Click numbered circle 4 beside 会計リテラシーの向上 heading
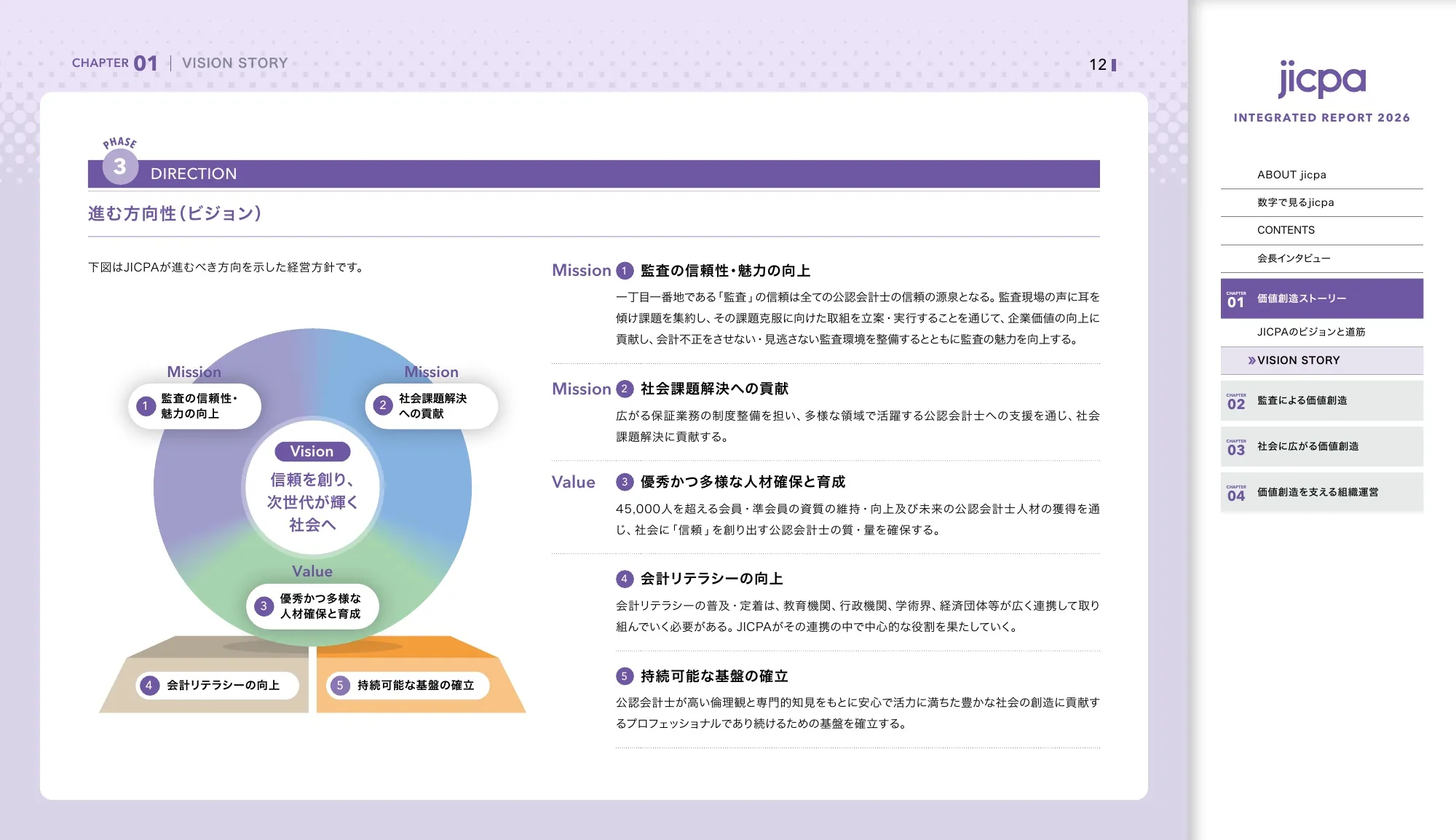The height and width of the screenshot is (840, 1456). [x=625, y=579]
